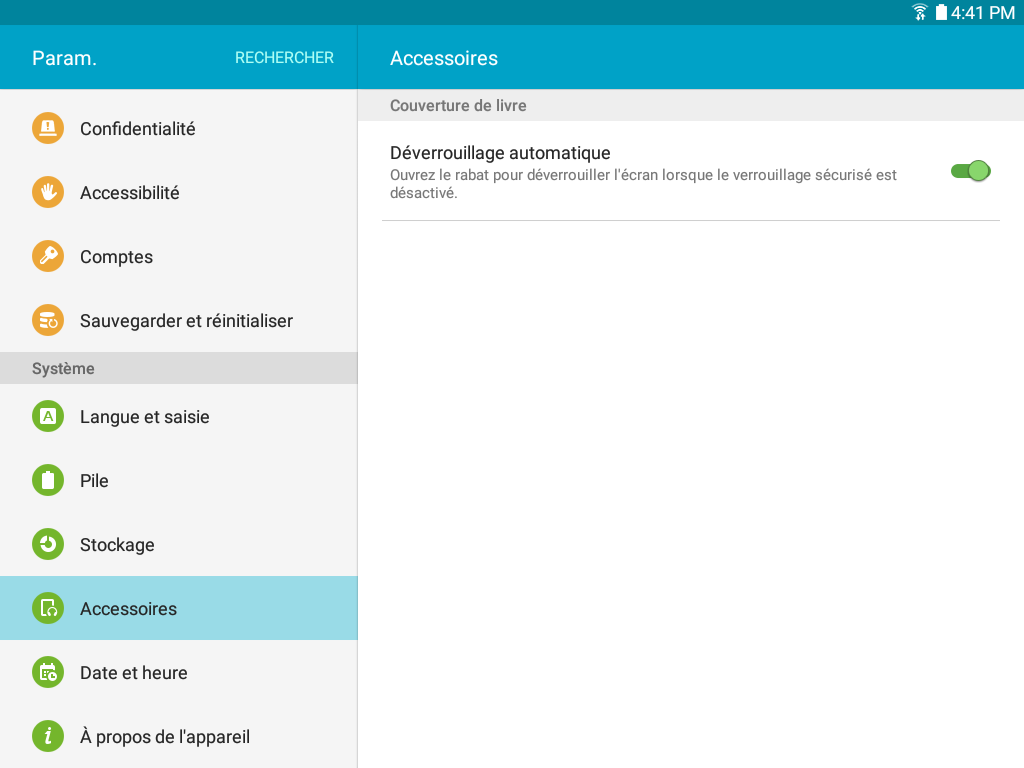This screenshot has width=1024, height=768.
Task: Tap the Langue et saisie icon
Action: (48, 416)
